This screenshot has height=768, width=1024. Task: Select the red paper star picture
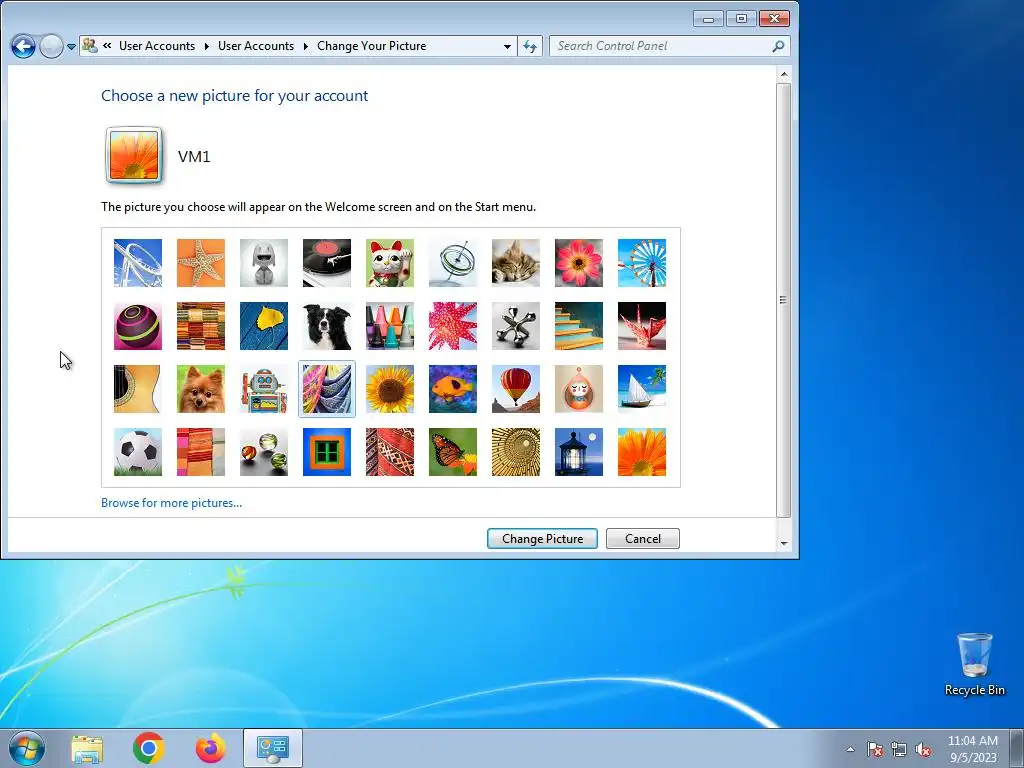[x=453, y=326]
